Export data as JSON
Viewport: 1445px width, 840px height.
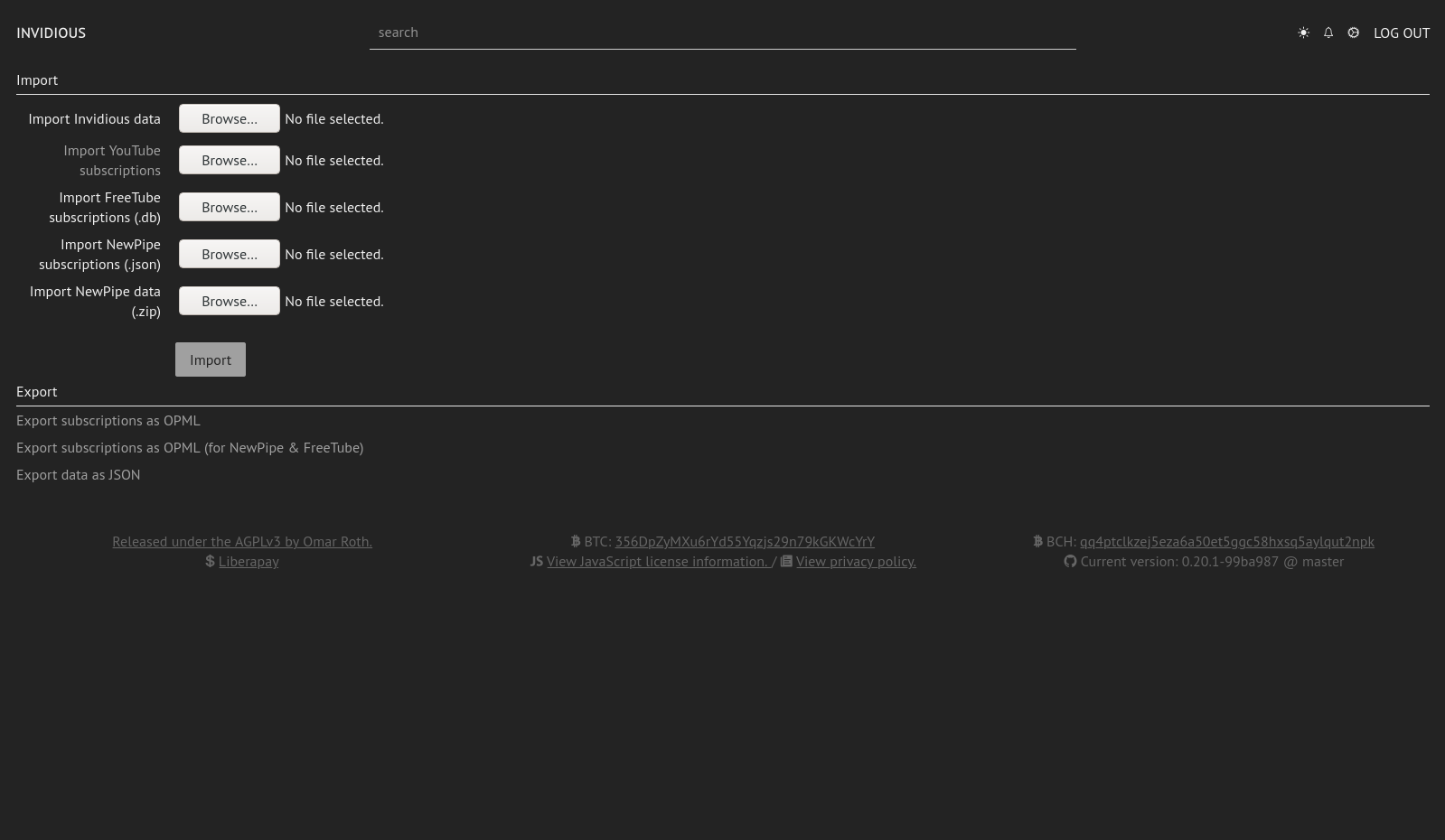click(79, 474)
